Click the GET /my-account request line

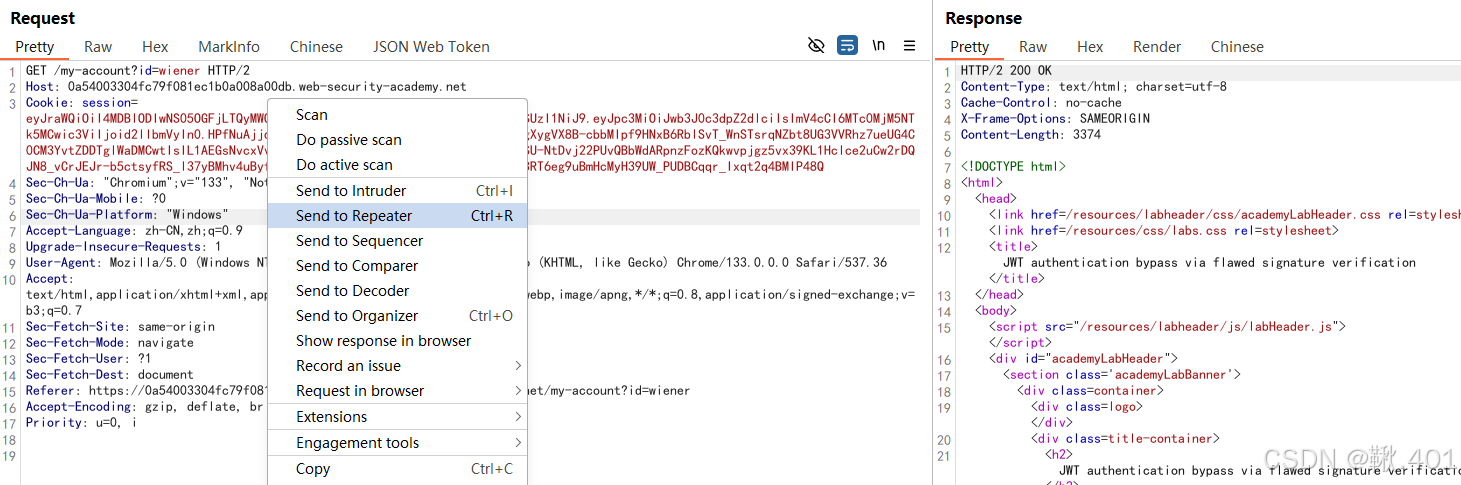pos(138,71)
